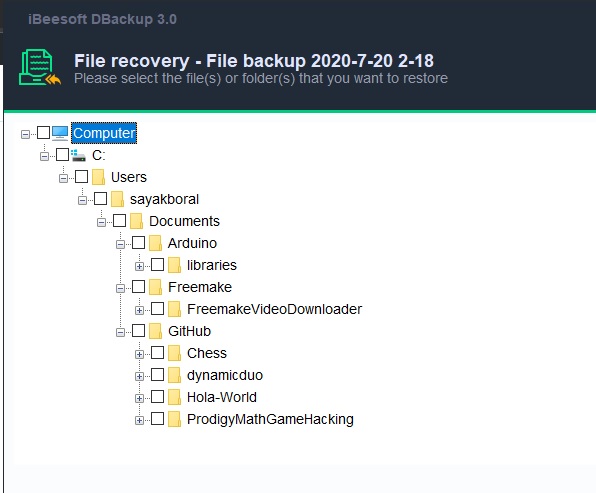The image size is (596, 493).
Task: Select the highlighted Computer label
Action: pyautogui.click(x=104, y=133)
